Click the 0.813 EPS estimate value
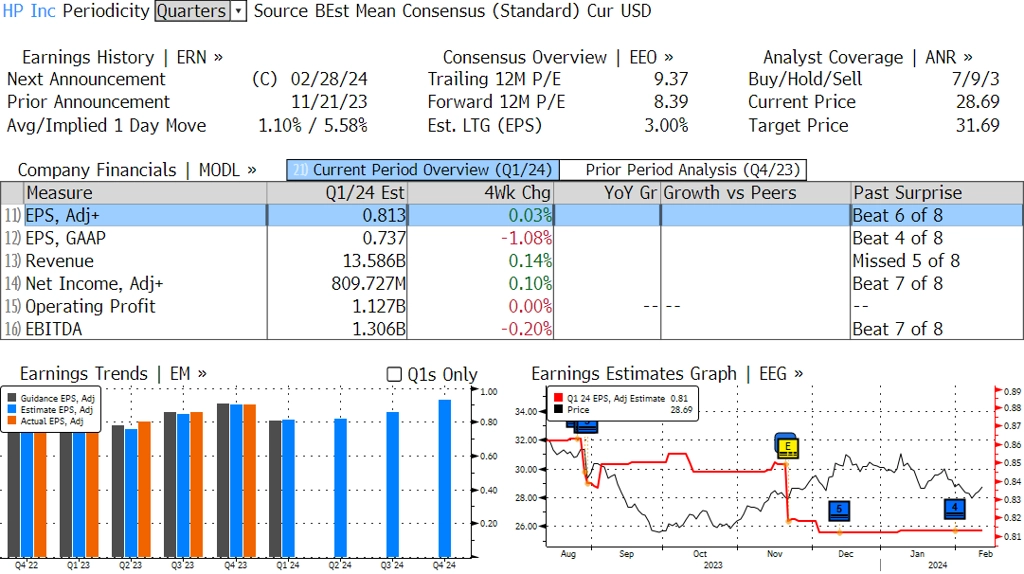 [x=384, y=215]
